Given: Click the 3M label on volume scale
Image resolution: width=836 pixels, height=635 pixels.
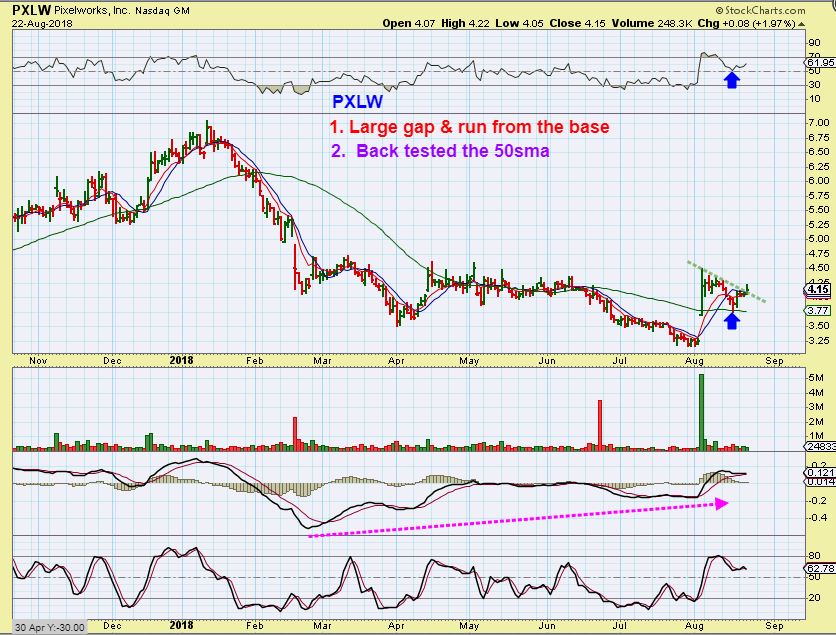Looking at the screenshot, I should tap(816, 407).
